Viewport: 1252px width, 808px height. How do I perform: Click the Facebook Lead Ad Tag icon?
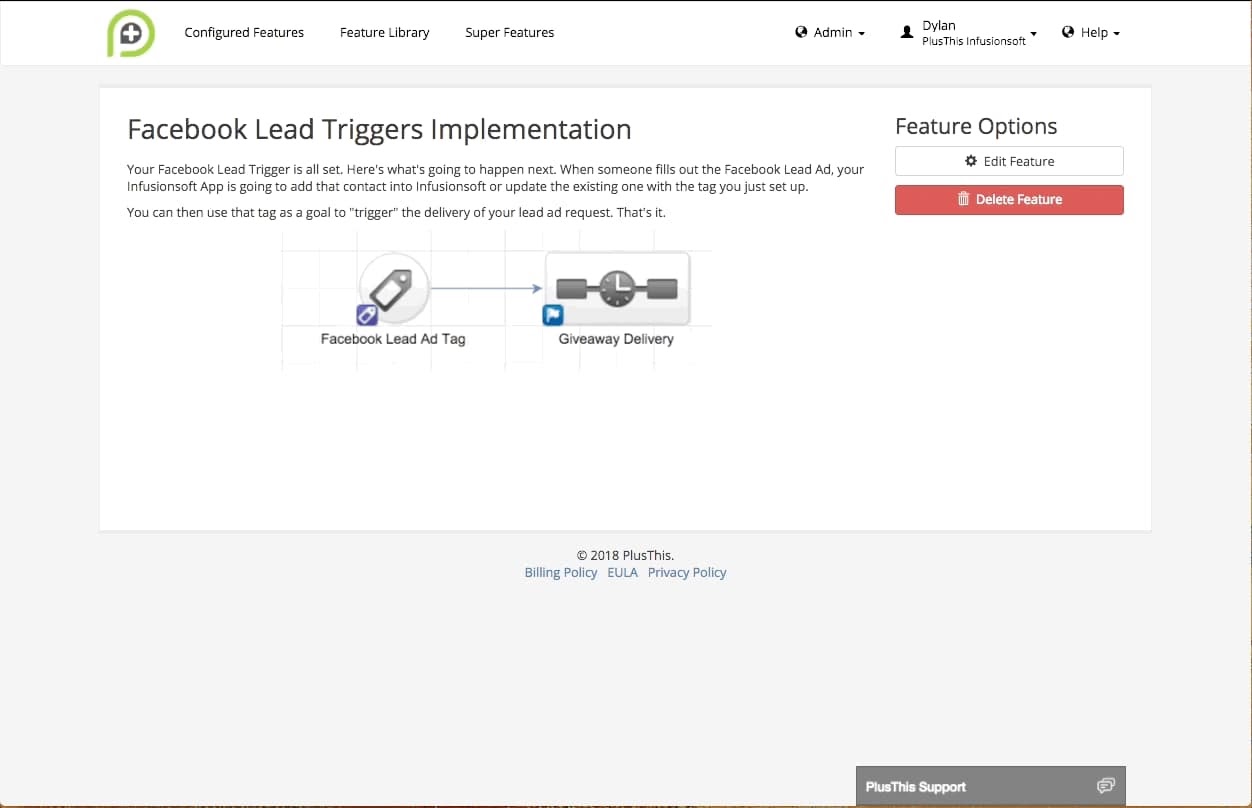point(394,288)
